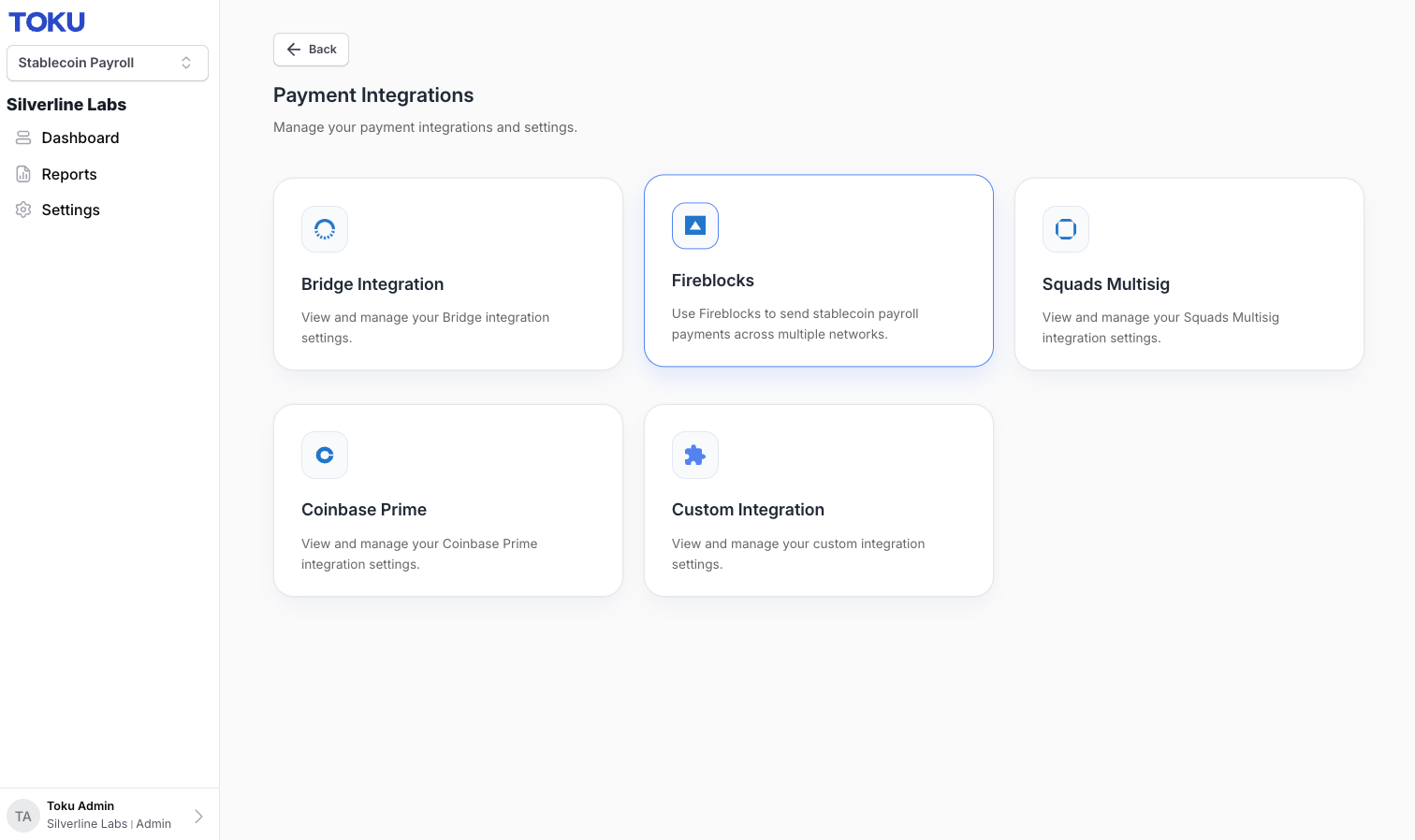
Task: Click the Back button
Action: click(x=311, y=50)
